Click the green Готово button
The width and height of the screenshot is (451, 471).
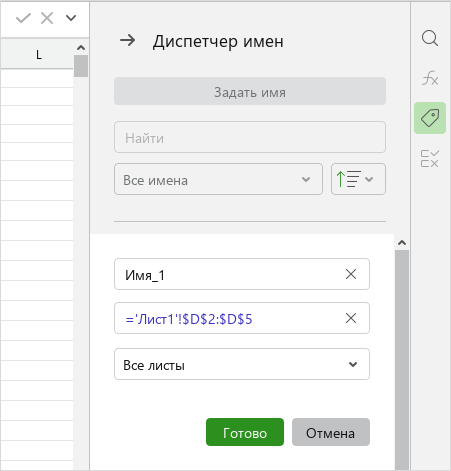[245, 432]
